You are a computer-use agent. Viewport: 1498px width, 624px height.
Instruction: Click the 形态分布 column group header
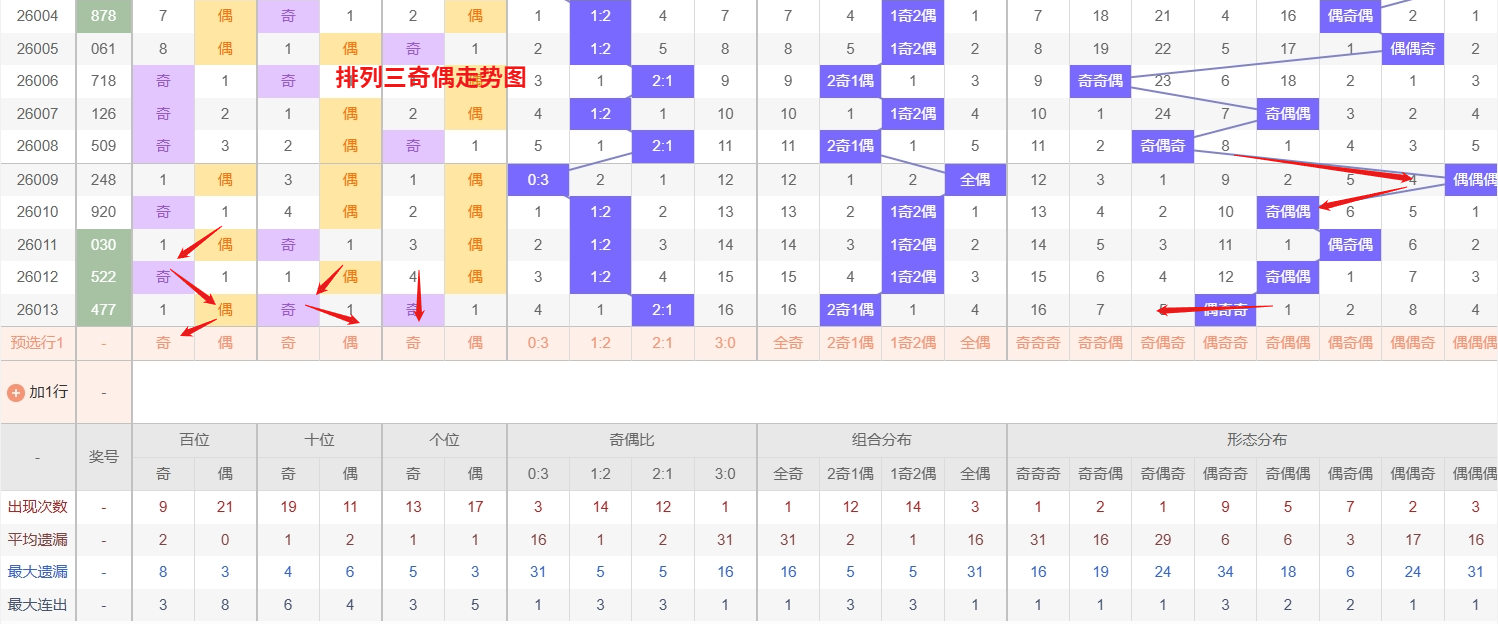(x=1256, y=440)
